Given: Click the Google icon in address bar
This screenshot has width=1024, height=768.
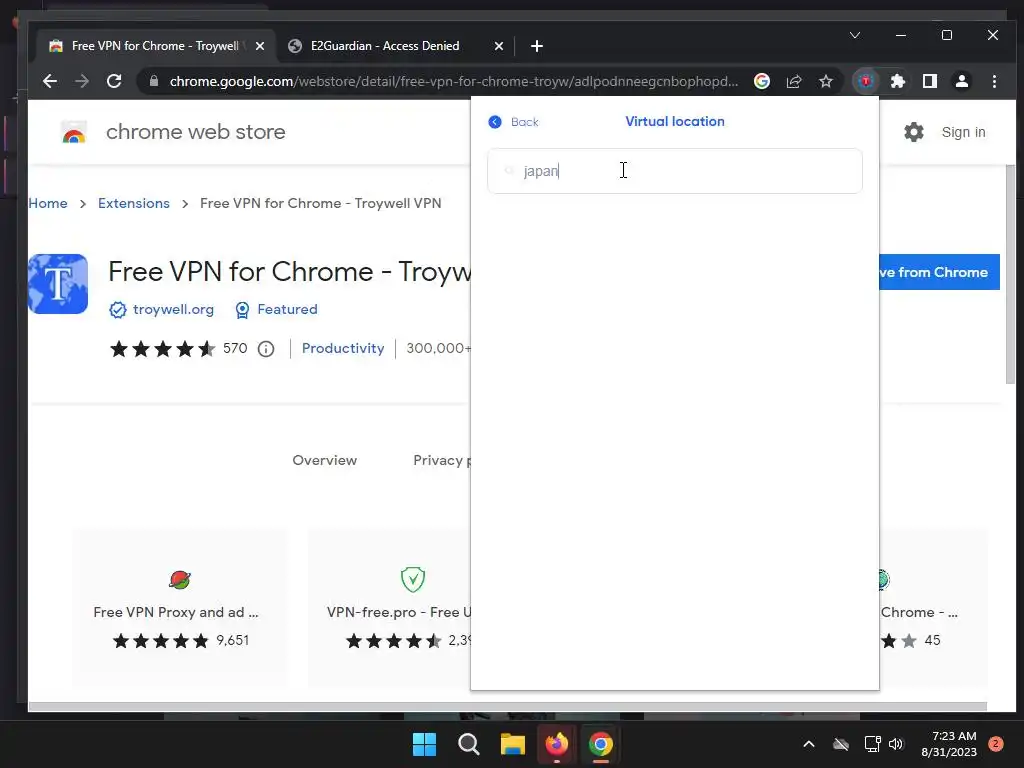Looking at the screenshot, I should [761, 81].
